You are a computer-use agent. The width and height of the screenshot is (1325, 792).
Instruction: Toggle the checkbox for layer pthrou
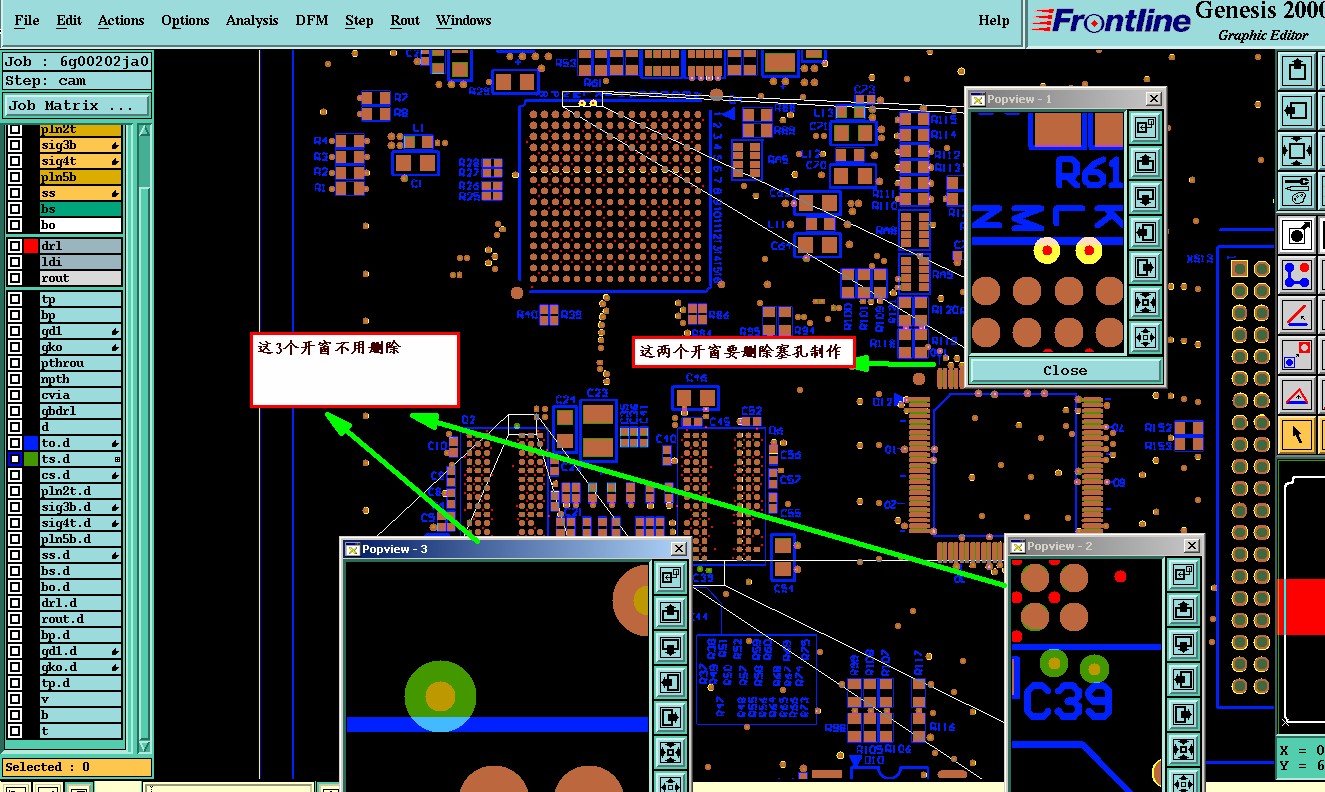coord(14,363)
